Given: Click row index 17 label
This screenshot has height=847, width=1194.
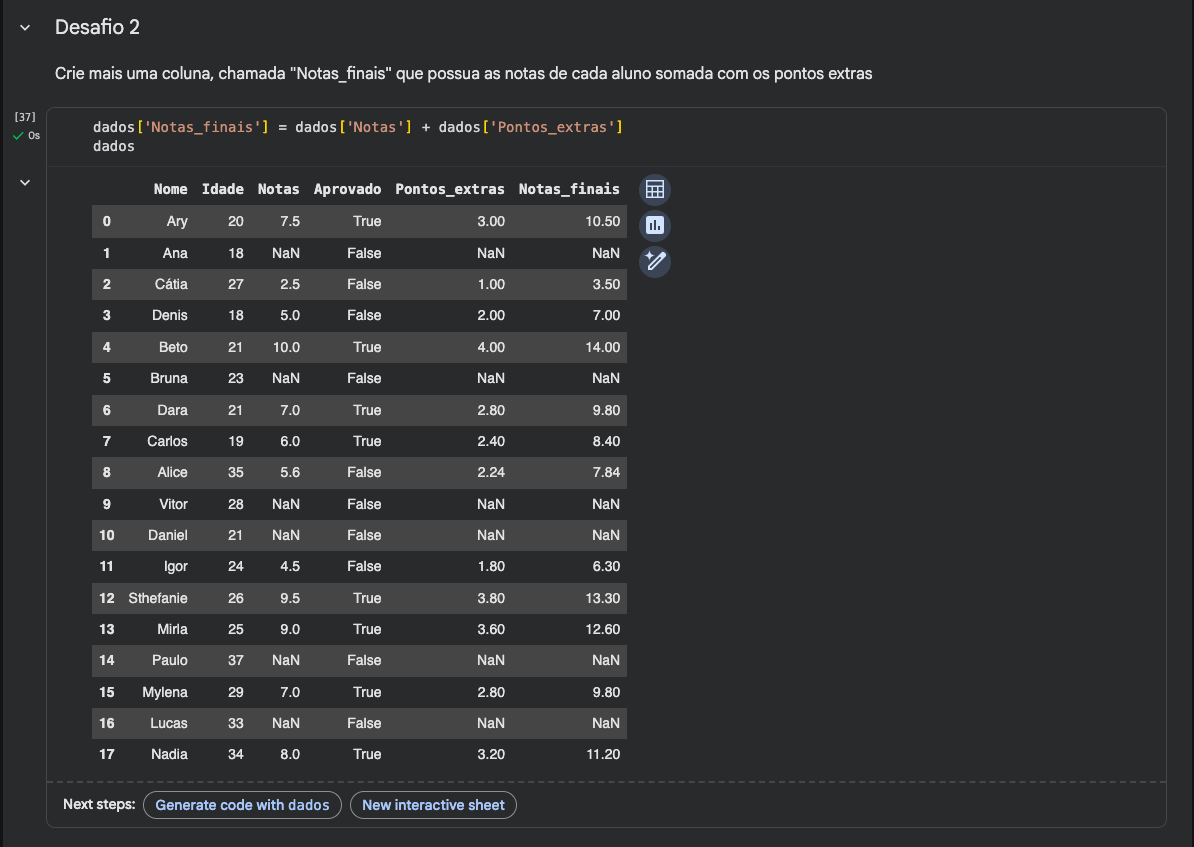Looking at the screenshot, I should coord(107,754).
